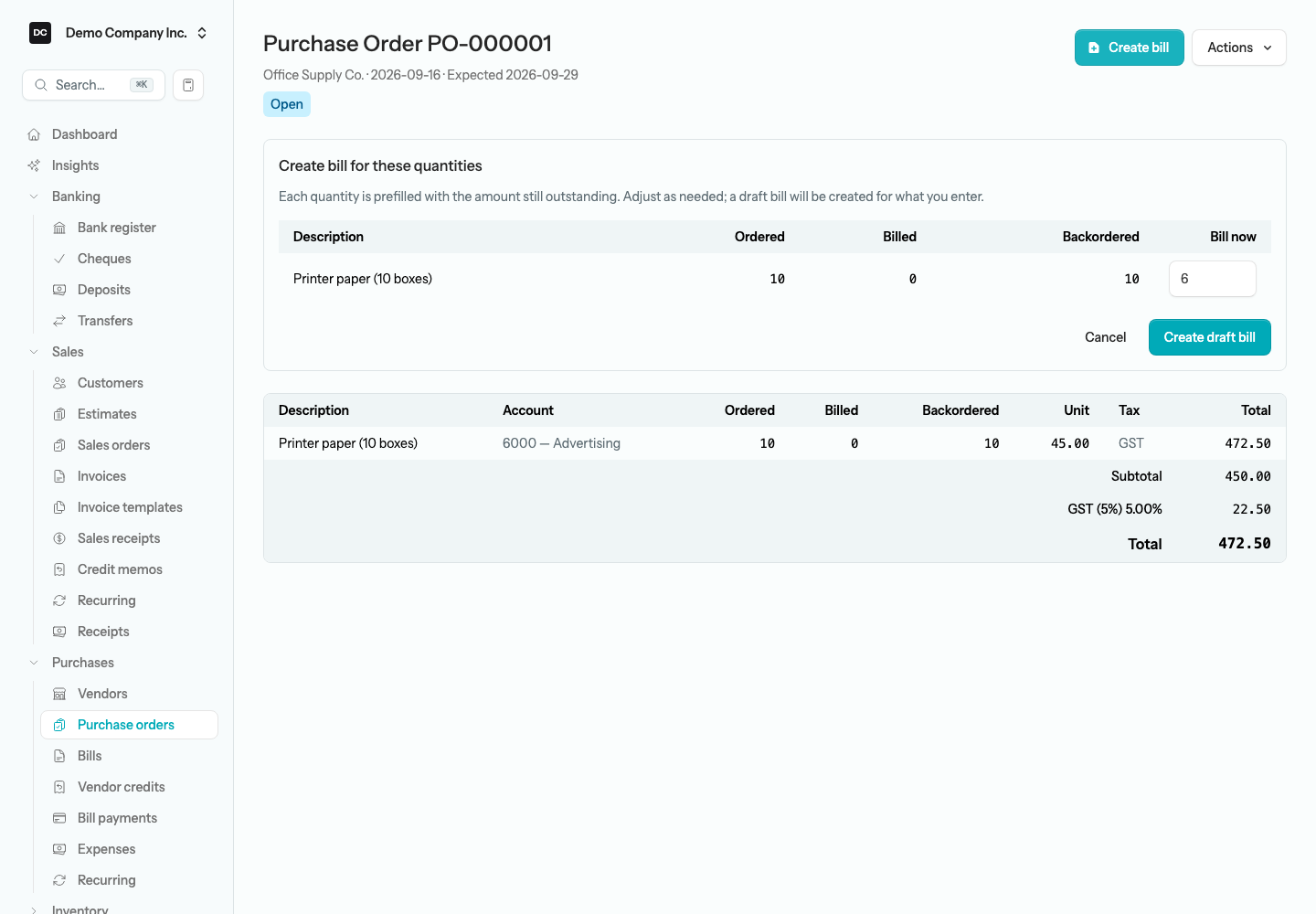The image size is (1316, 914).
Task: Click the 6000 — Advertising account cell
Action: pyautogui.click(x=561, y=443)
